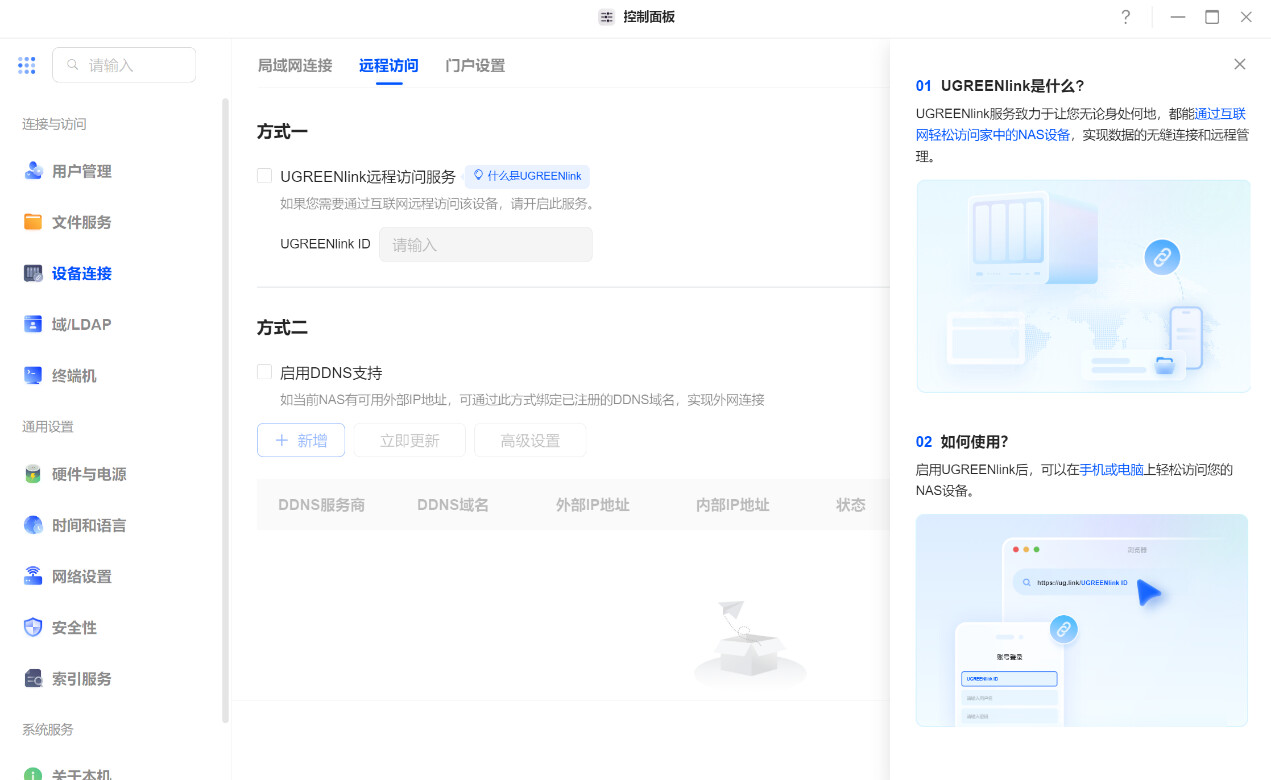Click the 新增 button to add DDNS

[301, 440]
